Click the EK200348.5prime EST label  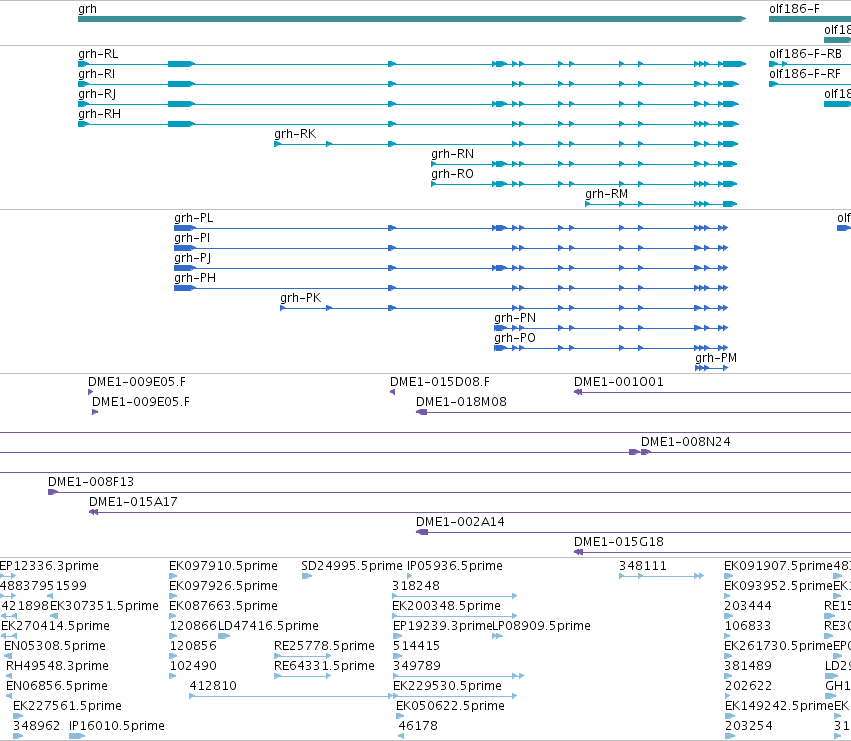tap(446, 606)
